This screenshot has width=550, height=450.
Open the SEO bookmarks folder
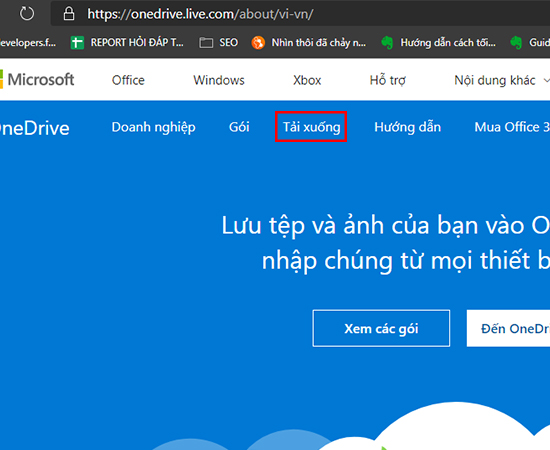coord(219,43)
